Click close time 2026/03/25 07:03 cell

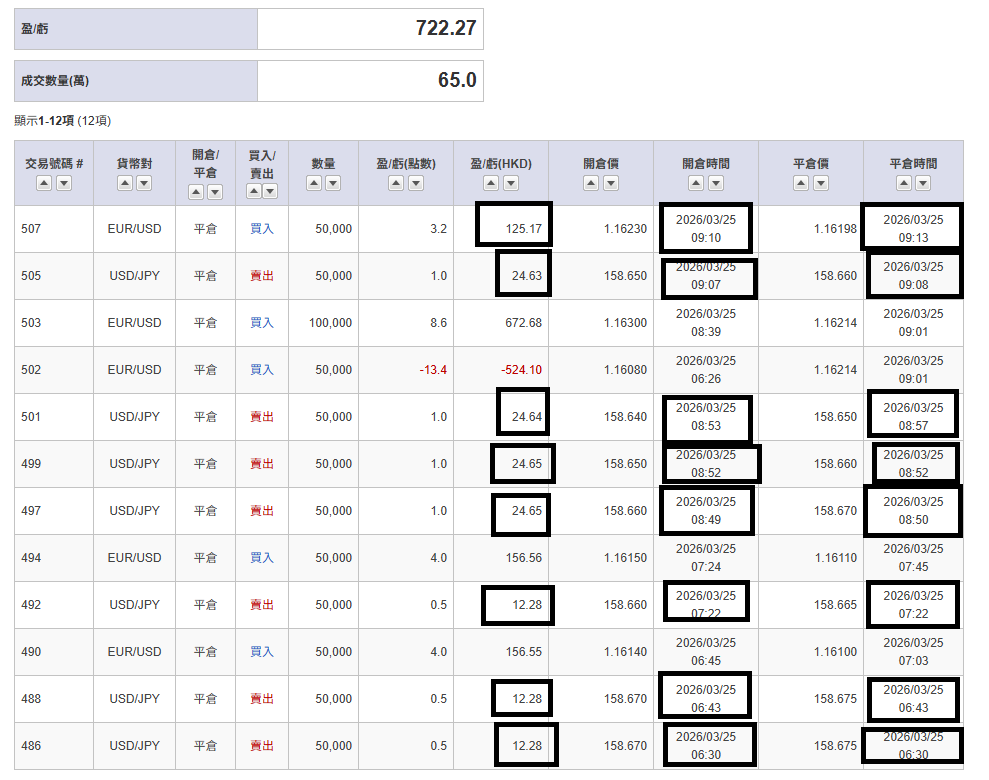pos(913,651)
